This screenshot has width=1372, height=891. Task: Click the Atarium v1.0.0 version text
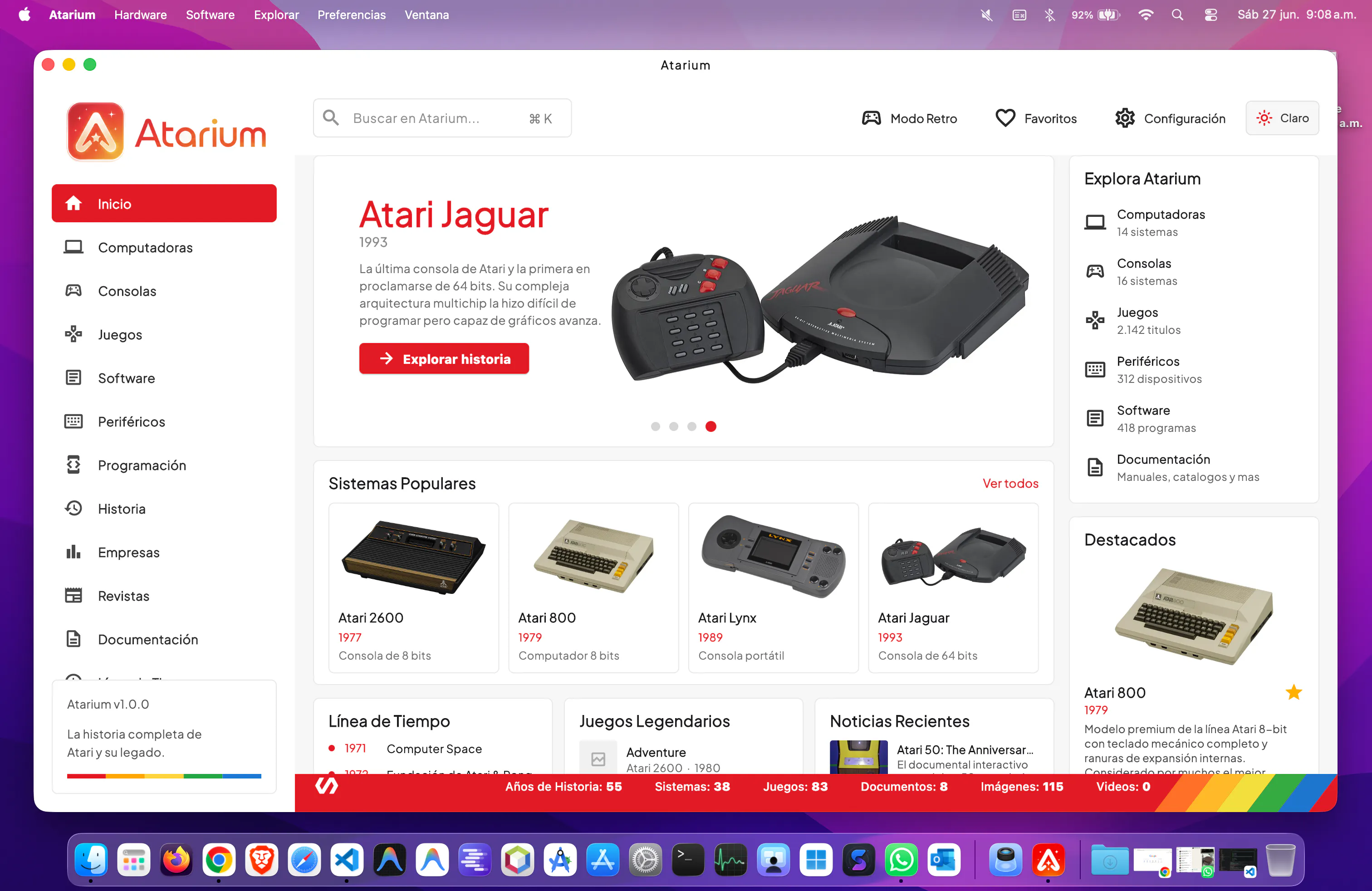[x=108, y=704]
